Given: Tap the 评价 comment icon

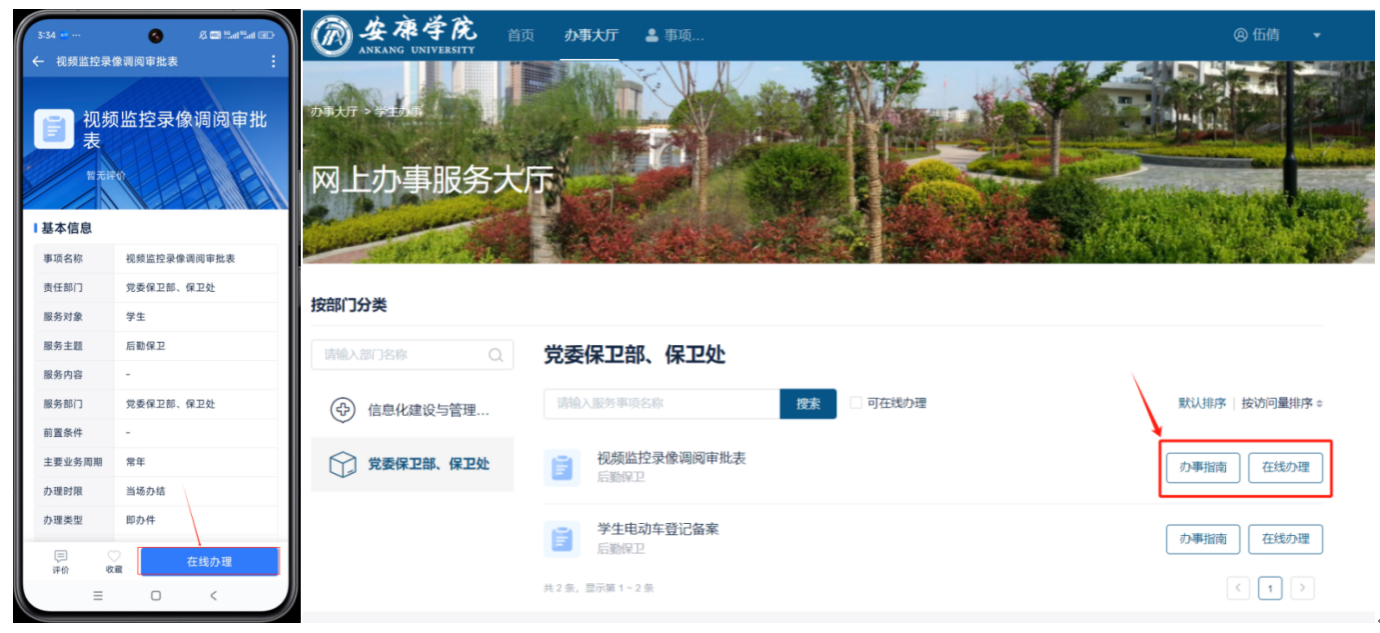Looking at the screenshot, I should pyautogui.click(x=61, y=557).
